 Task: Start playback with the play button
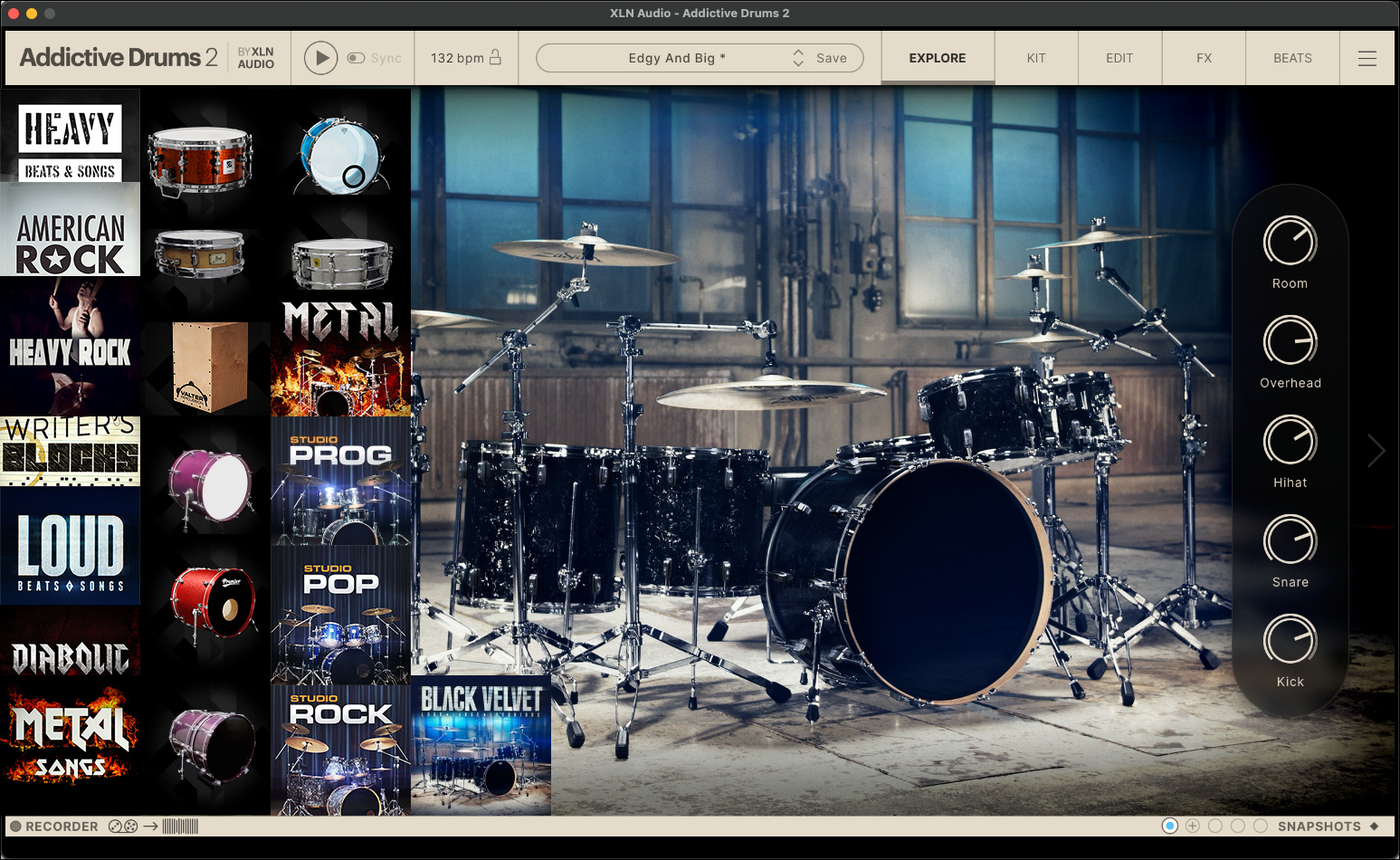320,58
